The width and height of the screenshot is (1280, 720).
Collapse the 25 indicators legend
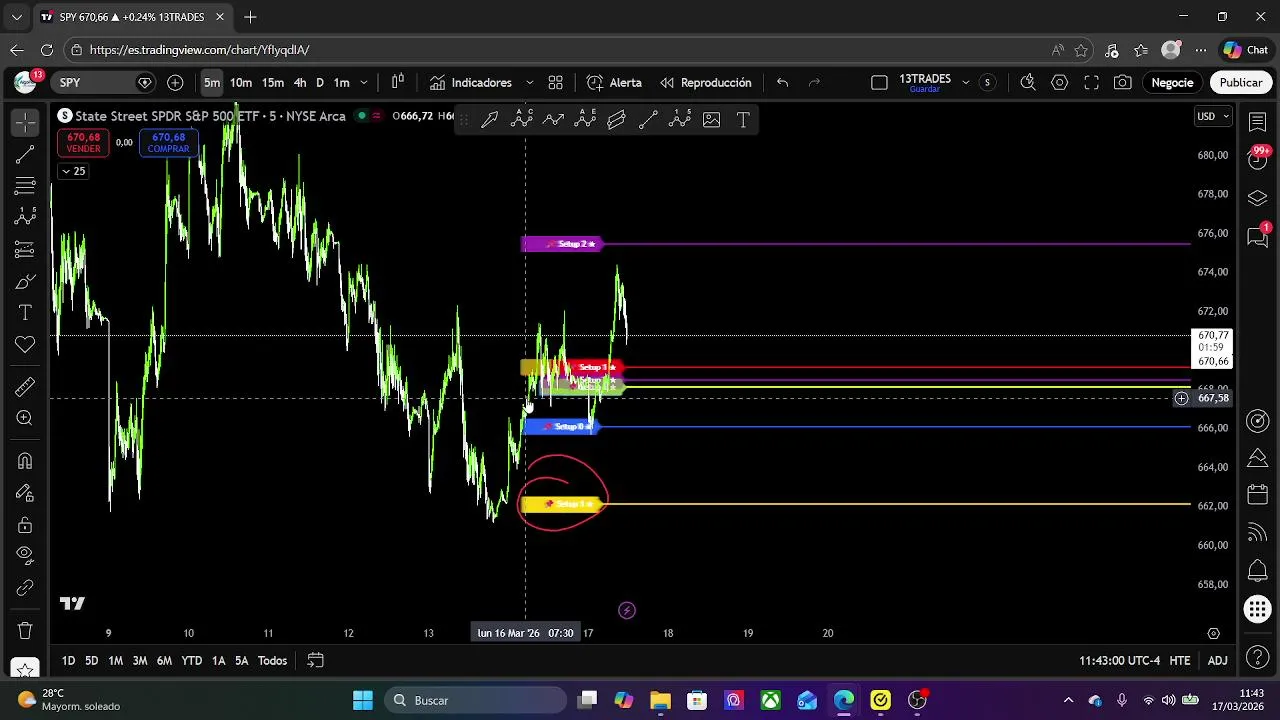(x=73, y=171)
